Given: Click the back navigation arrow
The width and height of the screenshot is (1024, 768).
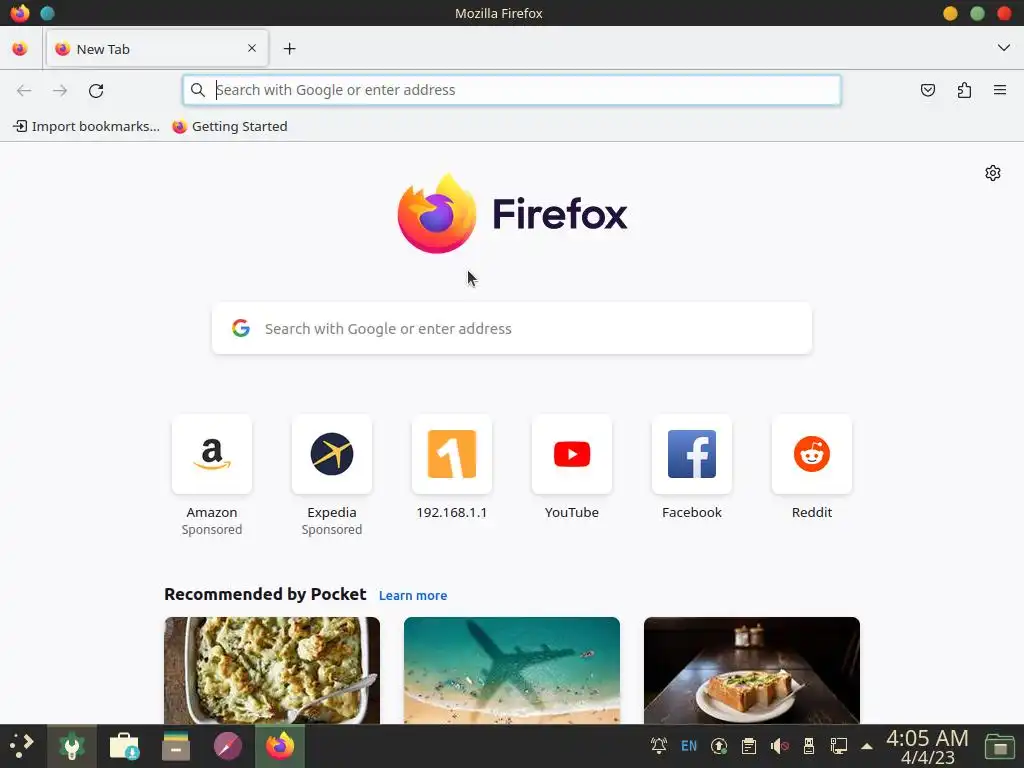Looking at the screenshot, I should [24, 90].
